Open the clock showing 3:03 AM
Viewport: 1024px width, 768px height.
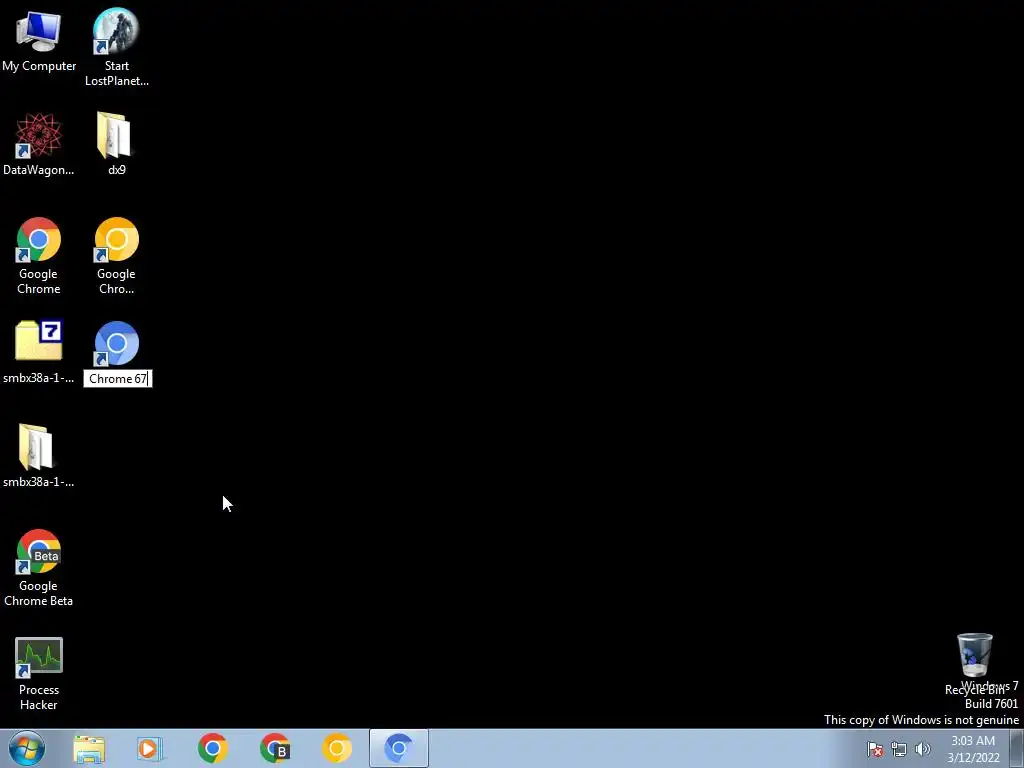[x=973, y=749]
